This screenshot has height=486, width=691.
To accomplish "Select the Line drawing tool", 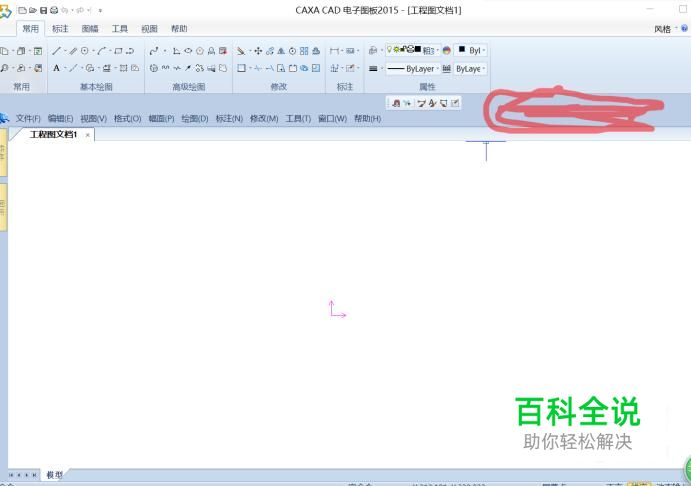I will tap(56, 51).
